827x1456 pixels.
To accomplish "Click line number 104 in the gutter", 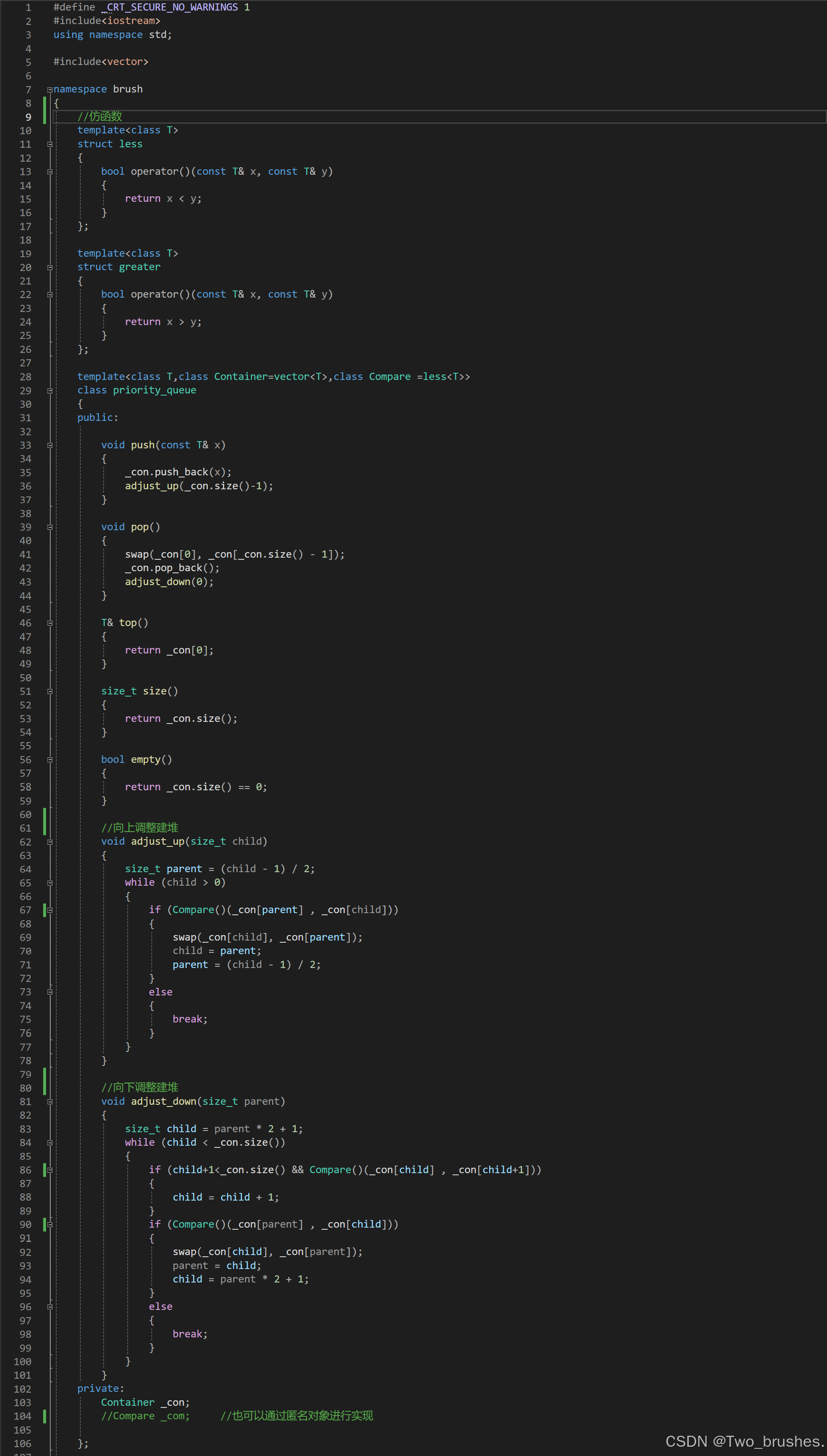I will pos(23,1416).
